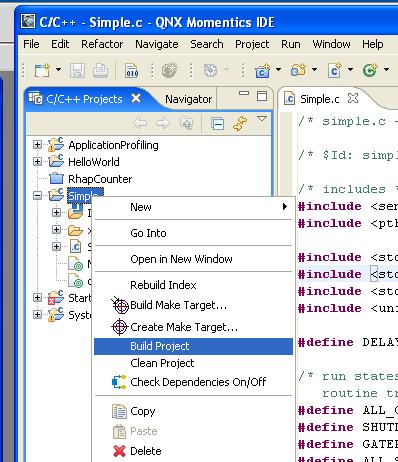398x462 pixels.
Task: Choose Clean Project from context menu
Action: click(x=193, y=363)
